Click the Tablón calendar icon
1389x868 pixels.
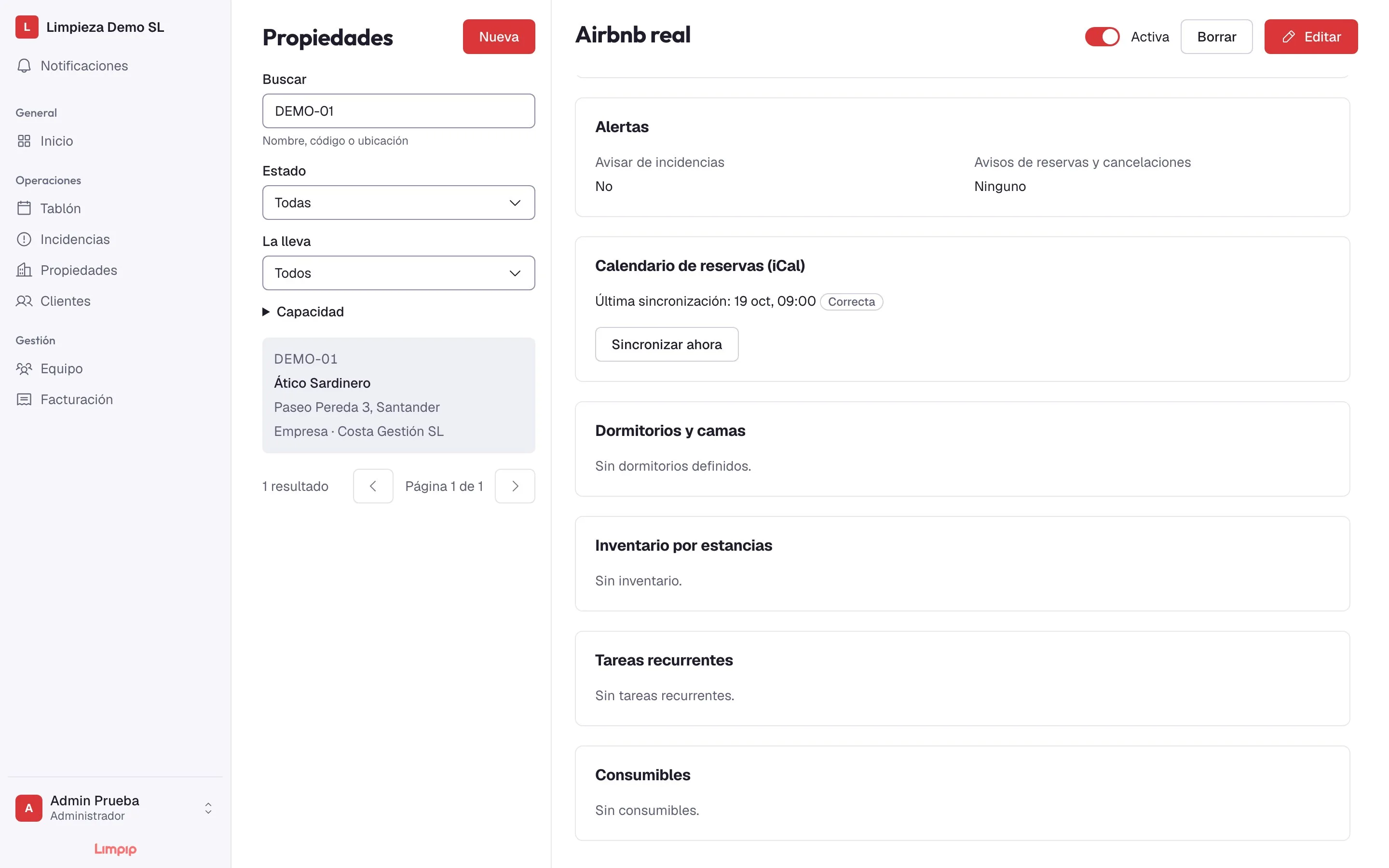[24, 208]
